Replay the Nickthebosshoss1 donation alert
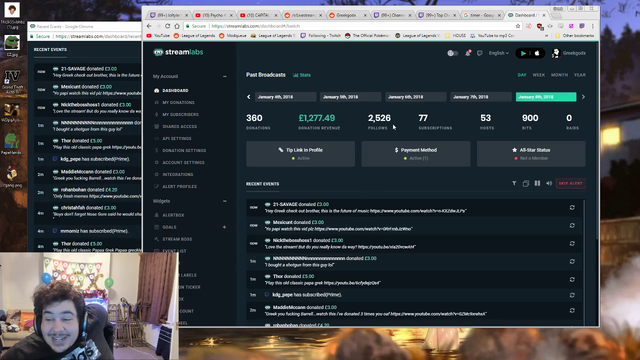Screen dimensions: 640x360 click(x=572, y=244)
